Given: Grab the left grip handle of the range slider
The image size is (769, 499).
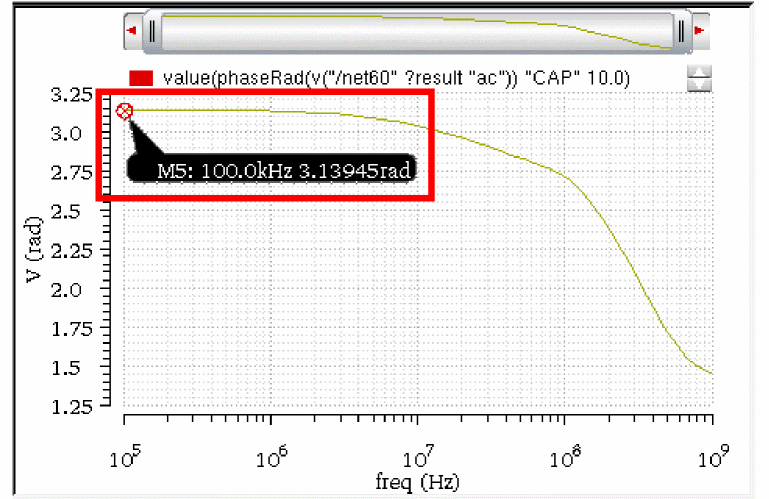Looking at the screenshot, I should pyautogui.click(x=152, y=31).
